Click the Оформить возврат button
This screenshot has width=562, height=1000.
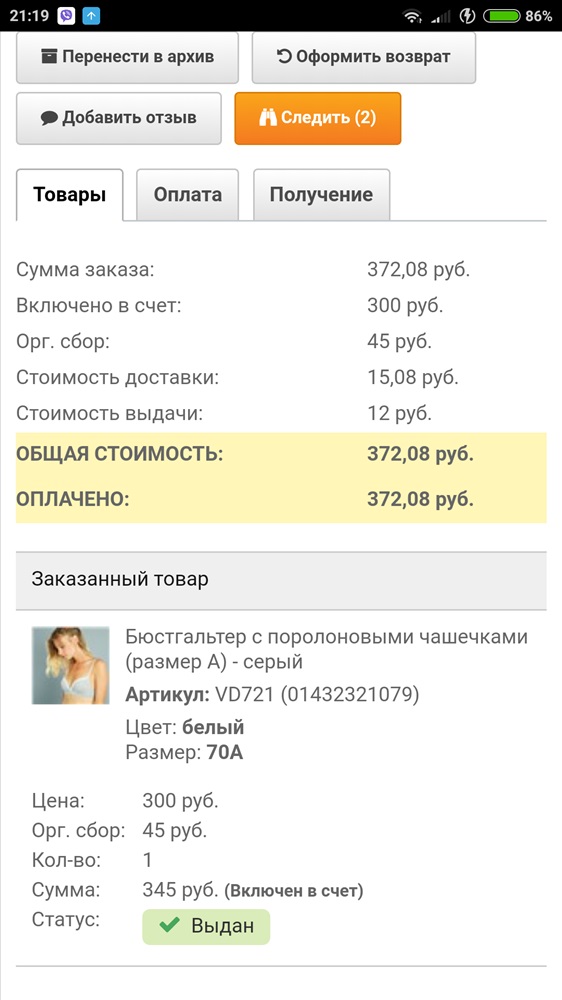click(x=364, y=57)
